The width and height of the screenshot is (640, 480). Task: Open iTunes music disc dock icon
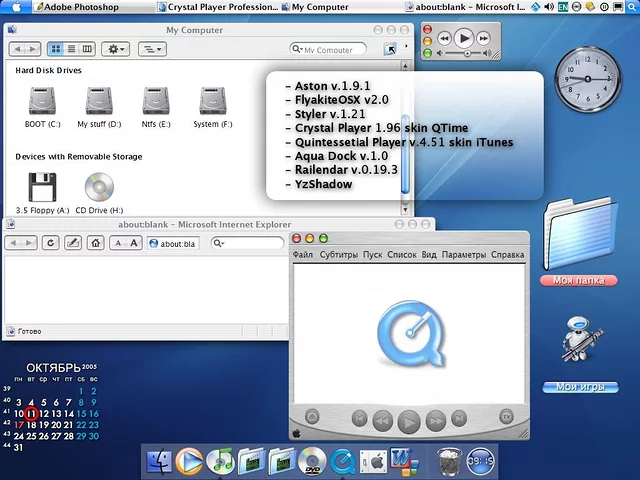pyautogui.click(x=220, y=462)
